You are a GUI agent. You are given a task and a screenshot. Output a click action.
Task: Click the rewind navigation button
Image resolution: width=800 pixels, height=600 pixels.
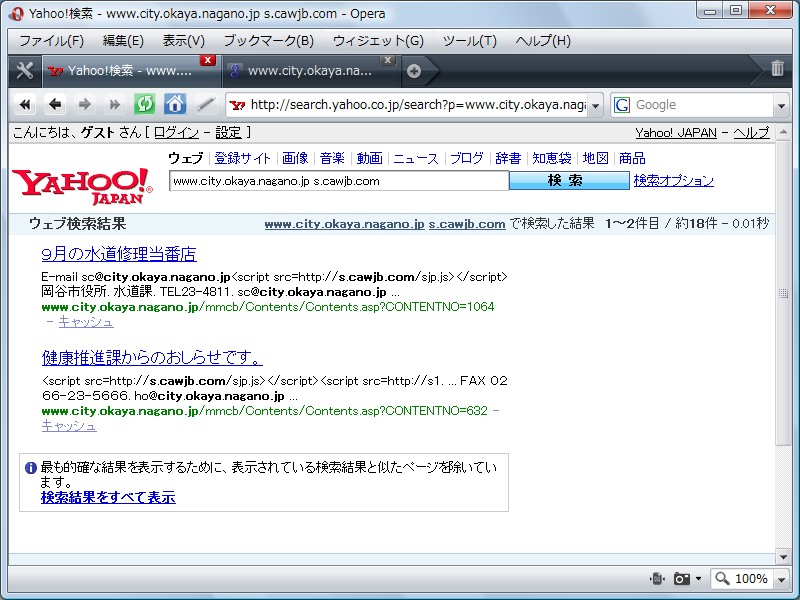pyautogui.click(x=25, y=105)
